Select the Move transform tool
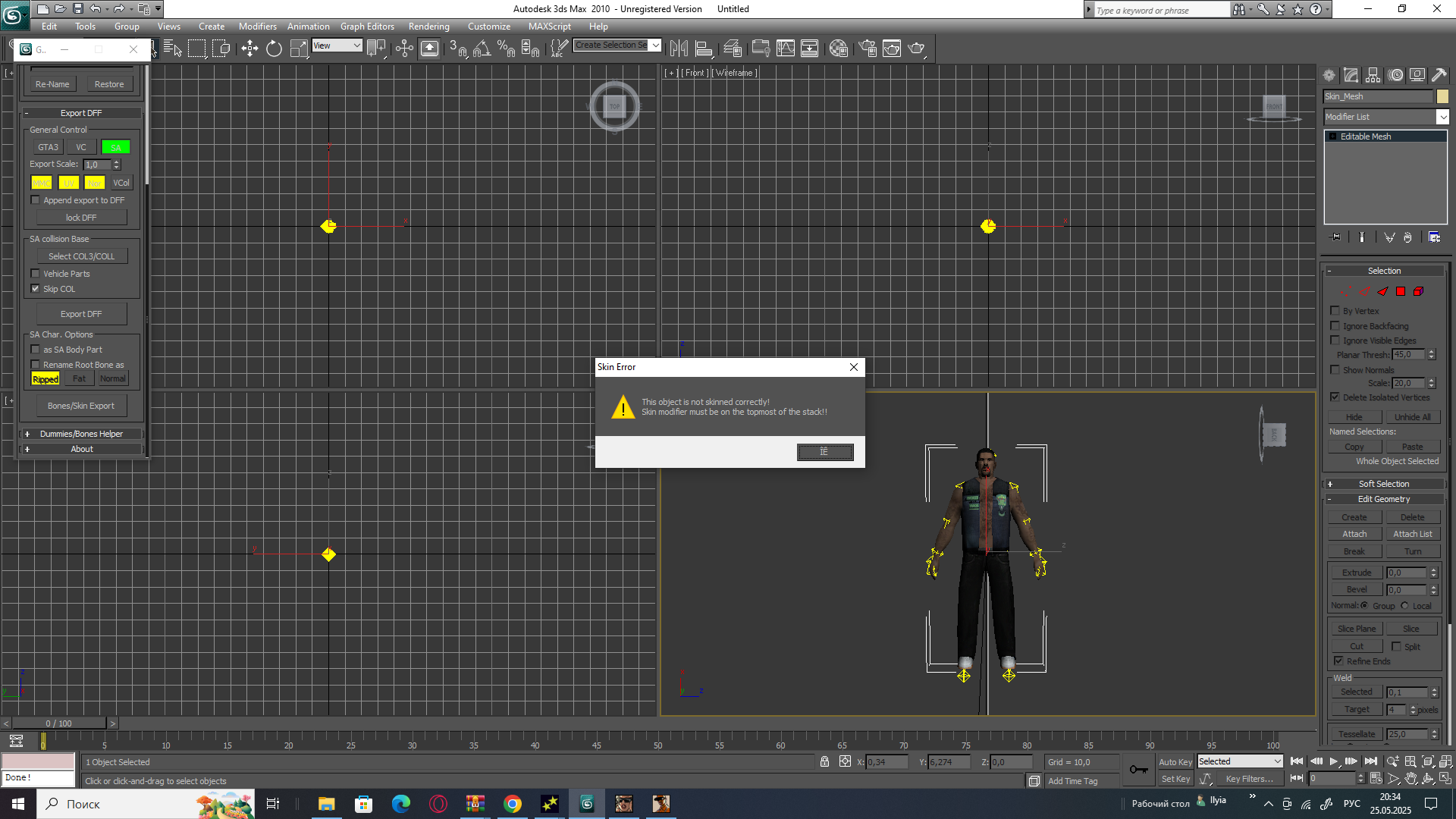Screen dimensions: 1456x819 [249, 49]
